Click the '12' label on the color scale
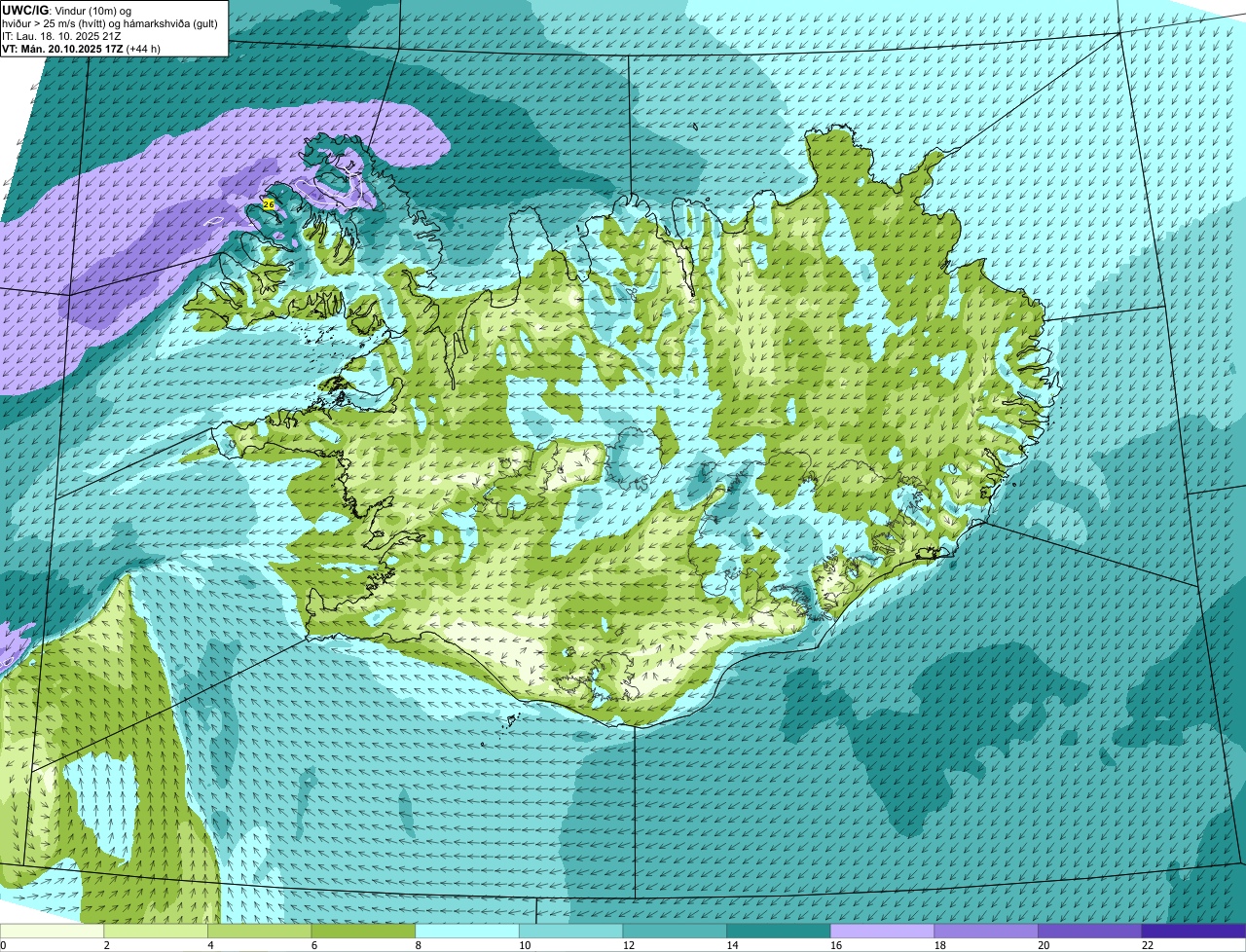 pyautogui.click(x=629, y=945)
